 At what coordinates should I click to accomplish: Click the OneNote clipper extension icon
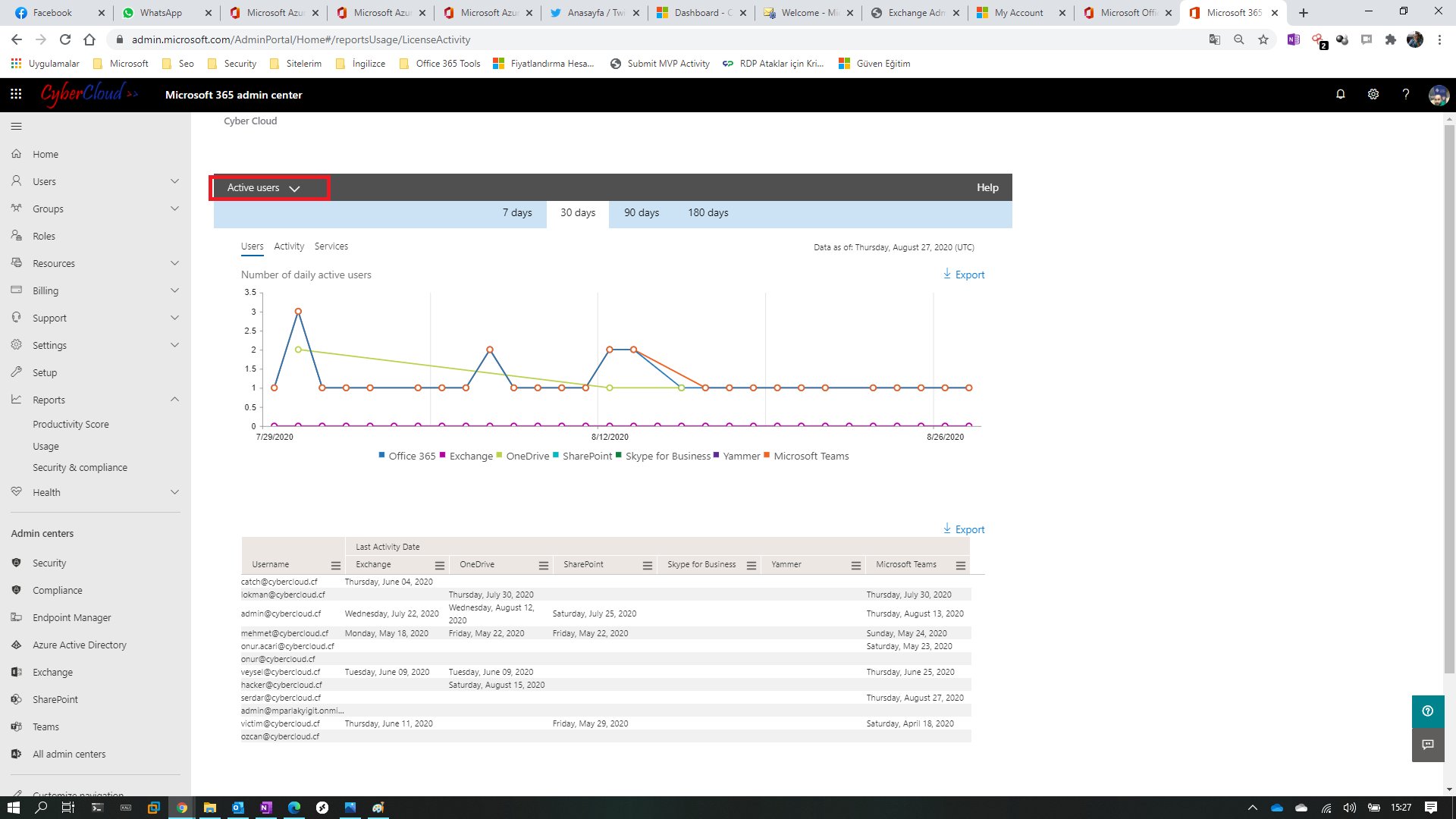pyautogui.click(x=1293, y=39)
